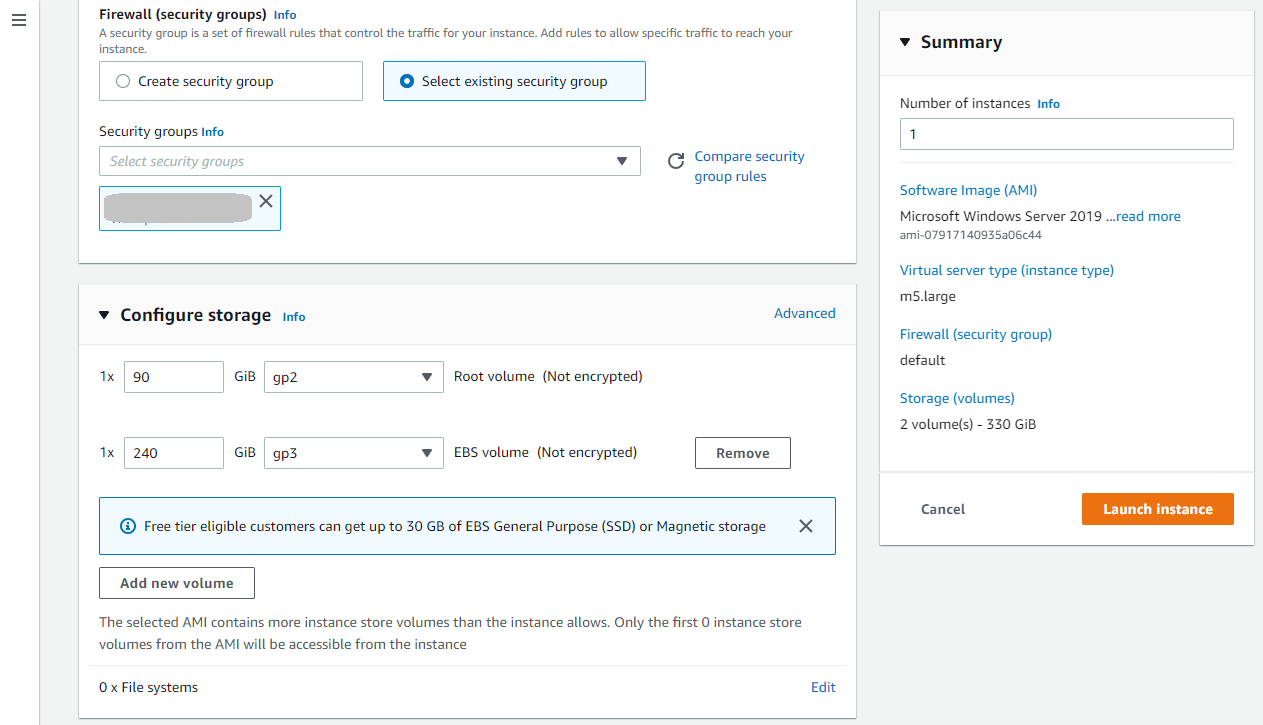Click the root volume size field

tap(173, 377)
